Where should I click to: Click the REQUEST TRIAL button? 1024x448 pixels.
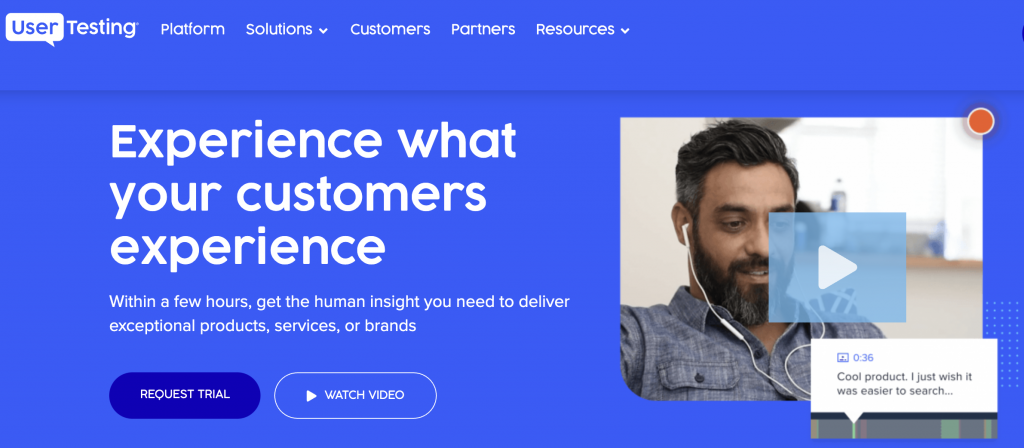click(185, 395)
